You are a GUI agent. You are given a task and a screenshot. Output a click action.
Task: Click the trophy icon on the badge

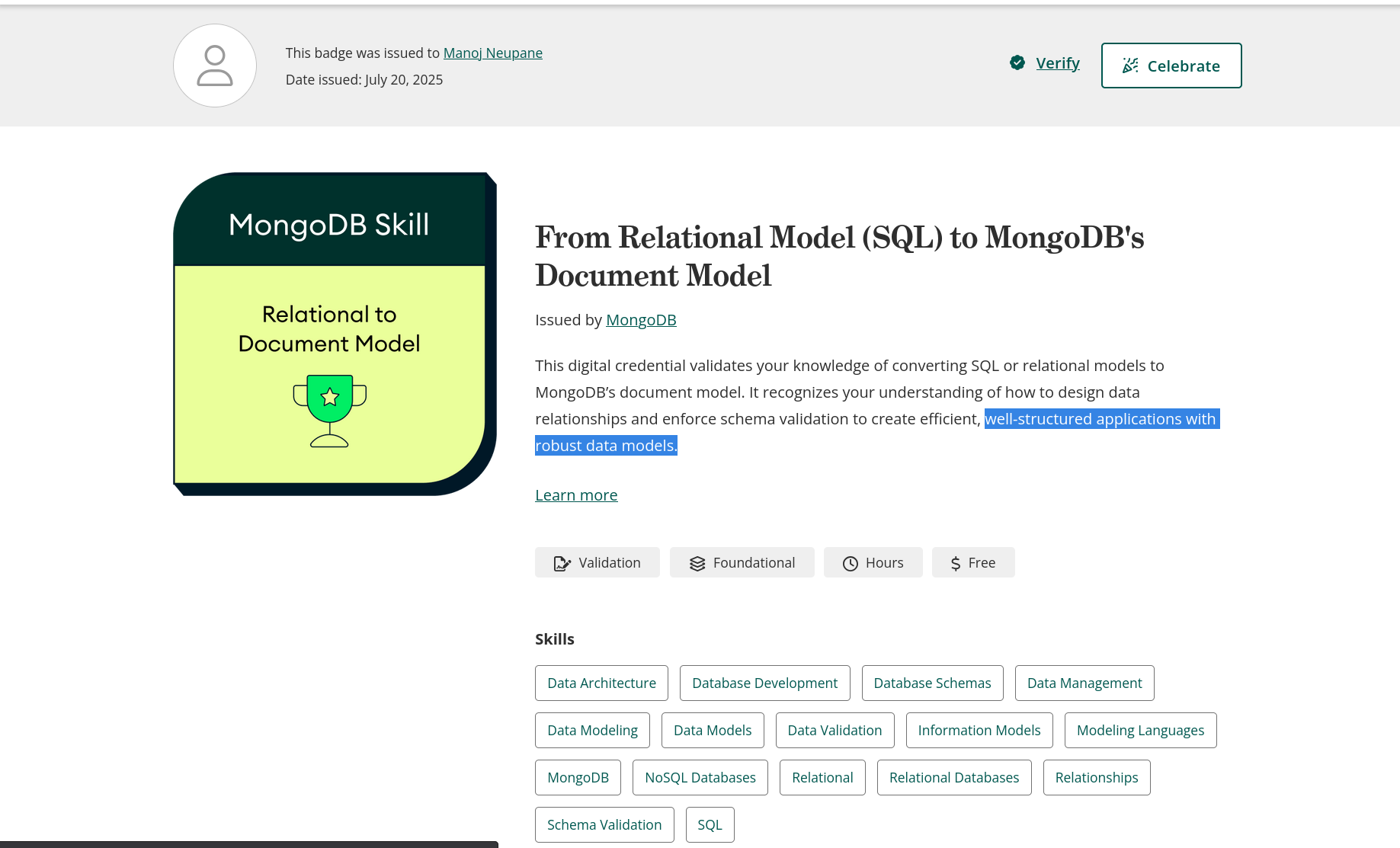(330, 411)
